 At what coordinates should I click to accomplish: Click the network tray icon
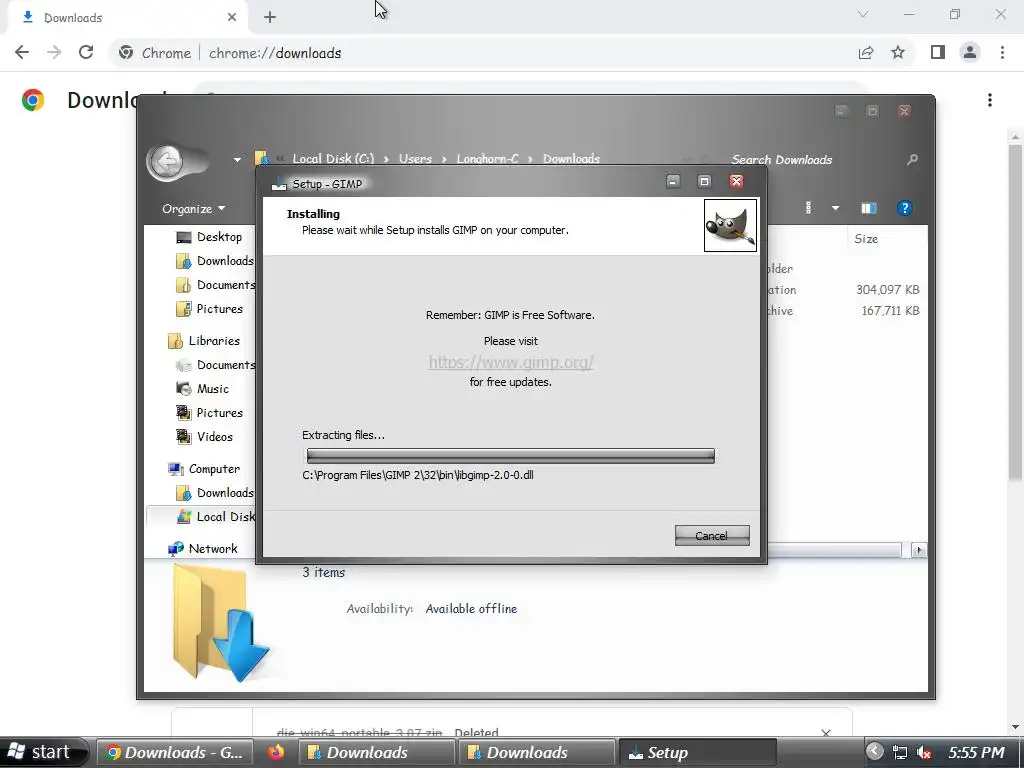[x=900, y=753]
